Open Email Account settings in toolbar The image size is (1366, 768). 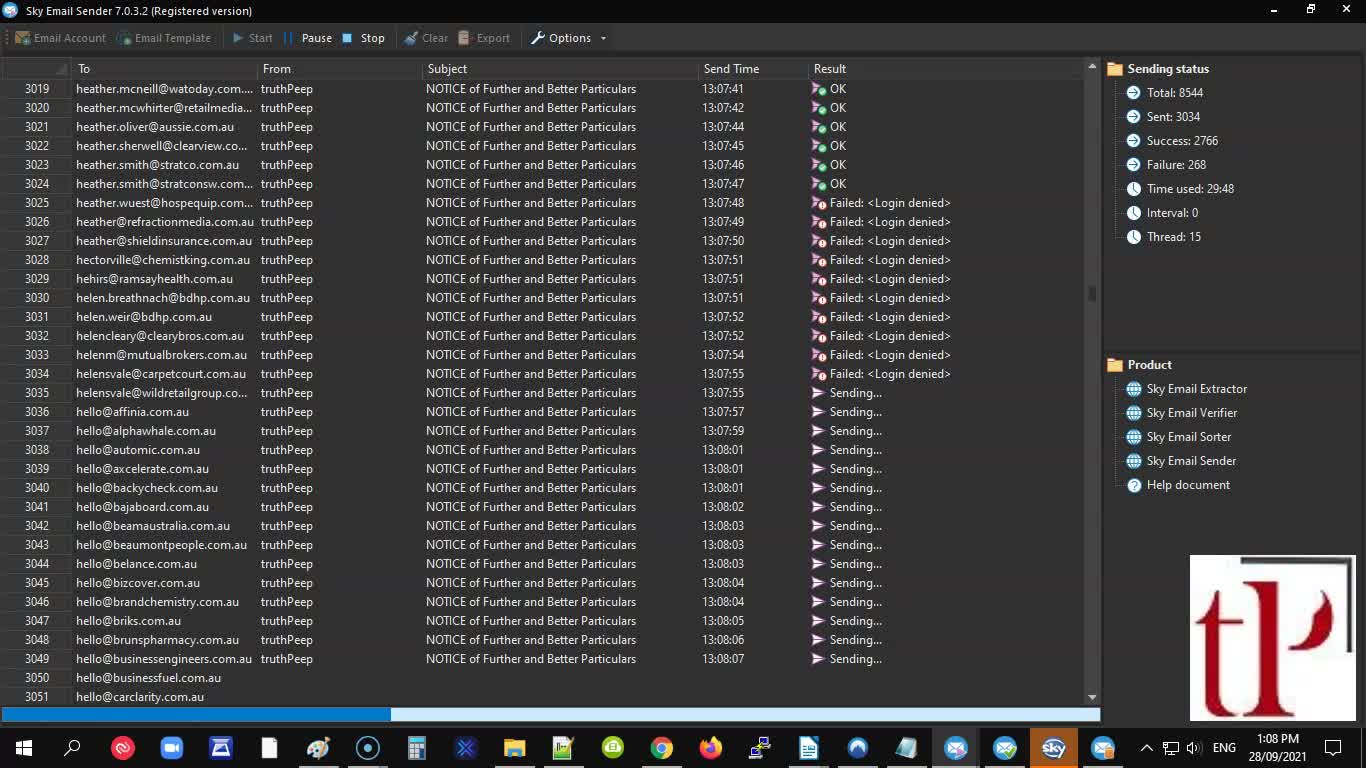pos(60,38)
